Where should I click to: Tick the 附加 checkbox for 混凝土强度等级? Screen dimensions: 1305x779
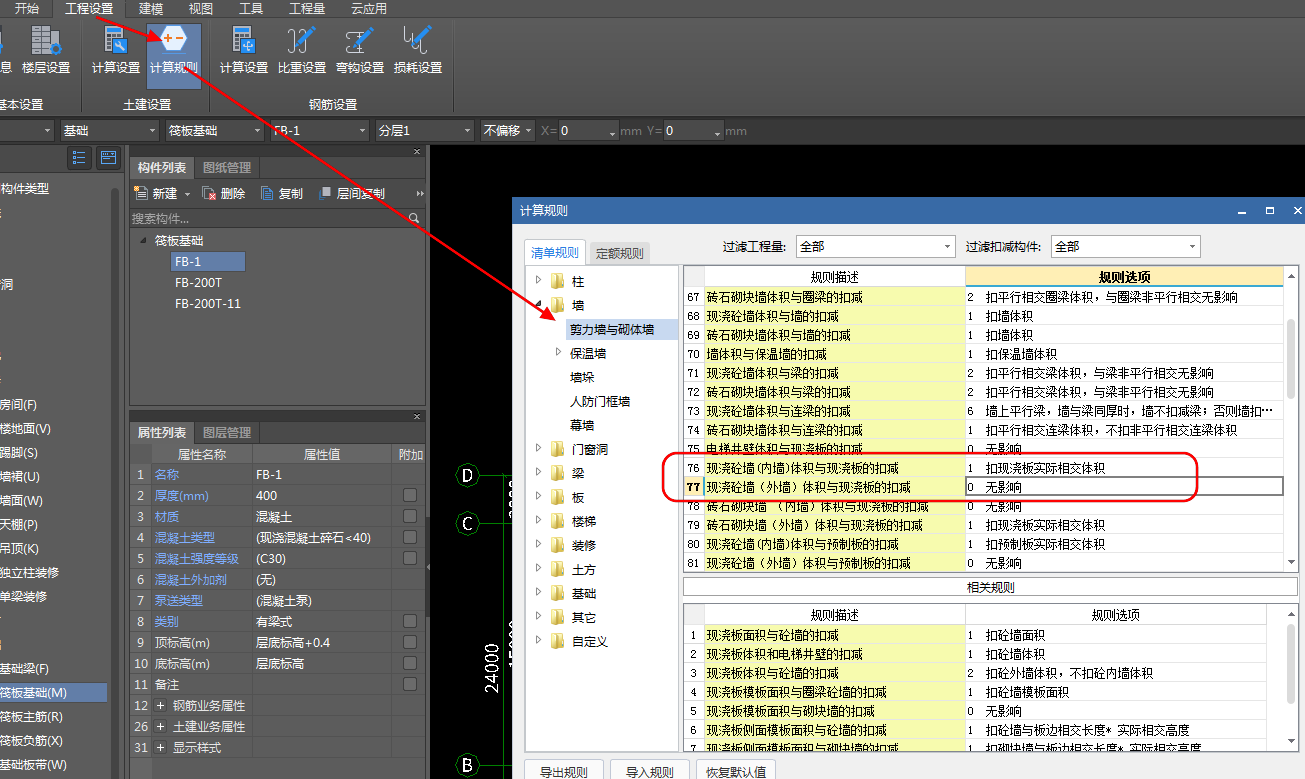tap(410, 559)
